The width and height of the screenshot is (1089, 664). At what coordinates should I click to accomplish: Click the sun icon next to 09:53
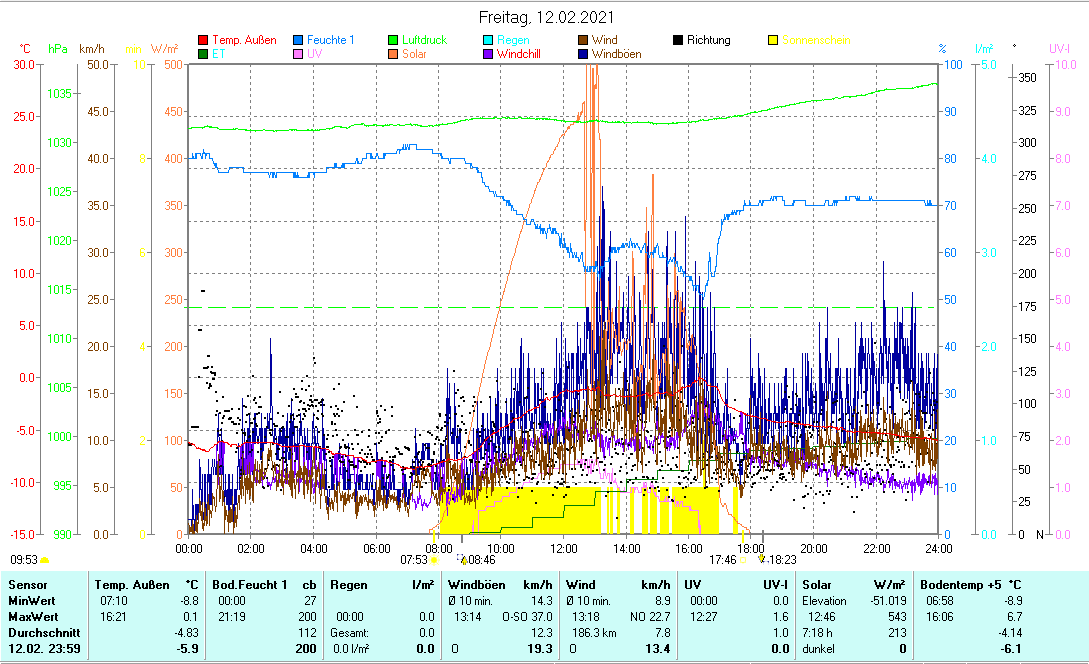point(45,561)
